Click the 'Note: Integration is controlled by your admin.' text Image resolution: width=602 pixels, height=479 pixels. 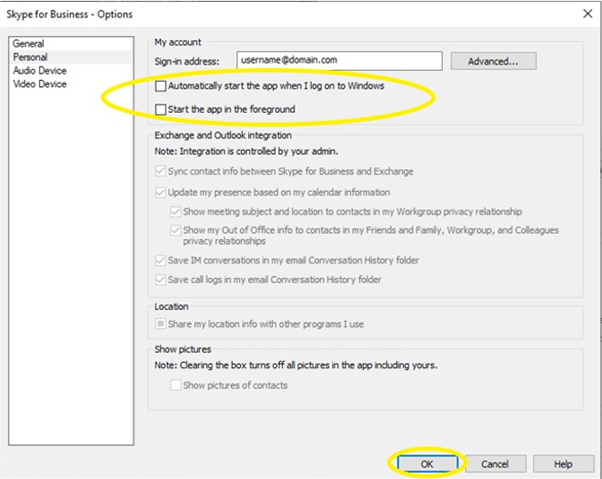tap(246, 152)
